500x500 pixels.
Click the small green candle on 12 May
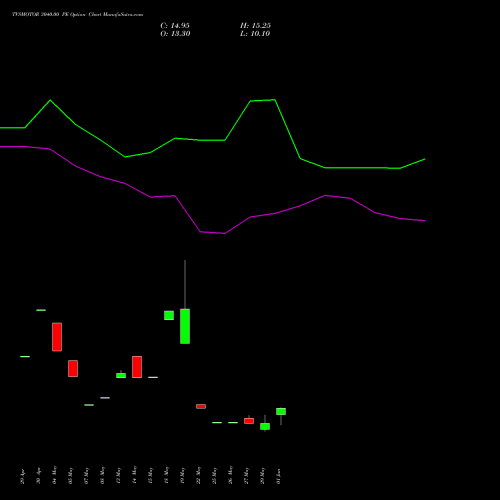tap(121, 375)
